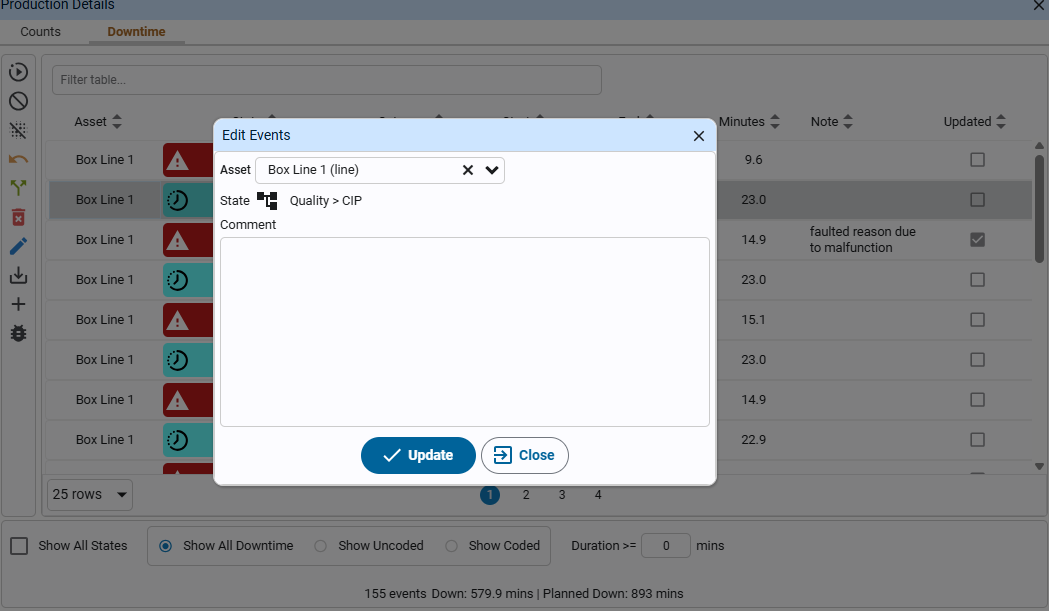1049x611 pixels.
Task: Click the blue edit pencil icon
Action: 18,246
